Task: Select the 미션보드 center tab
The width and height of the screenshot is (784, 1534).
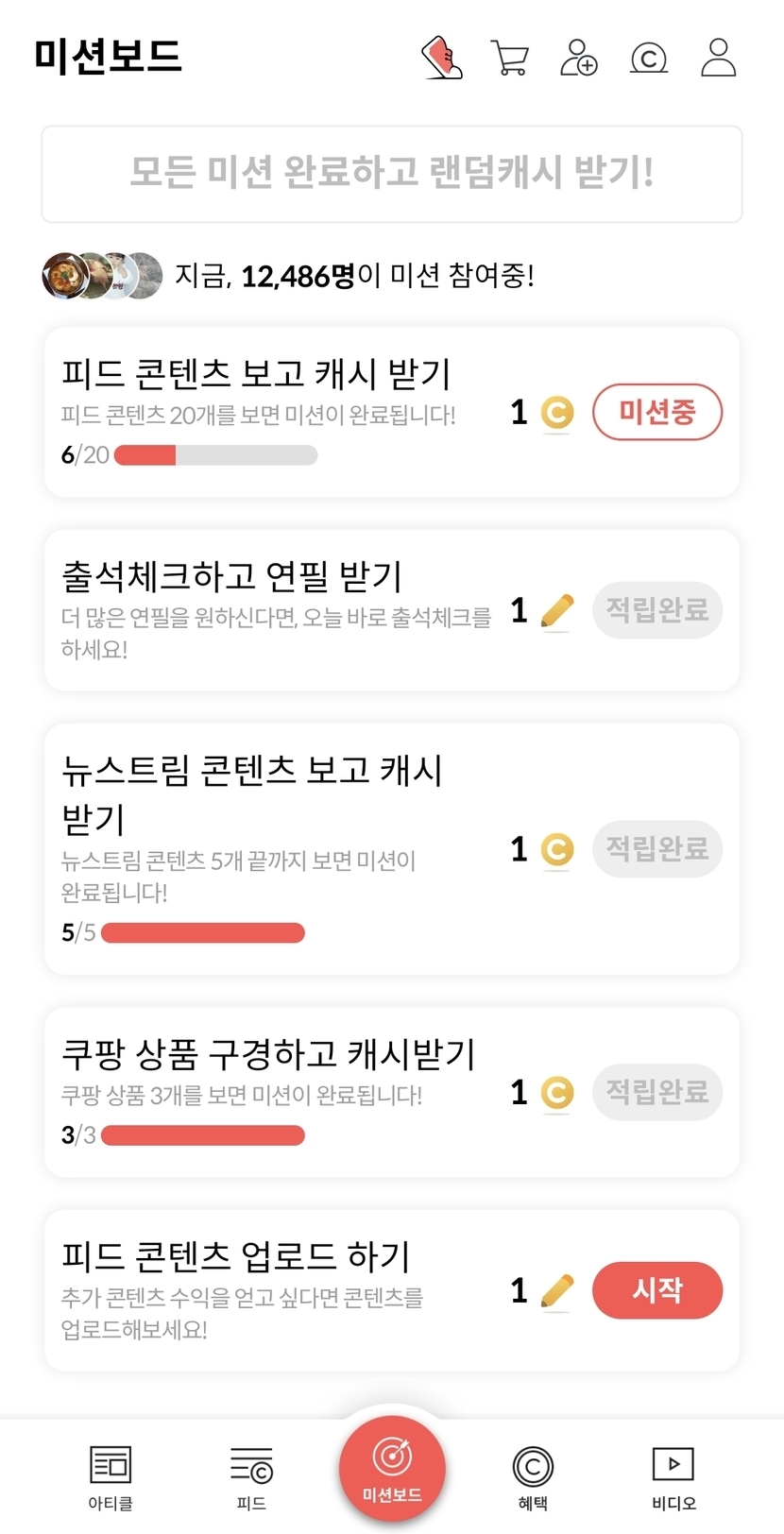Action: tap(392, 1468)
